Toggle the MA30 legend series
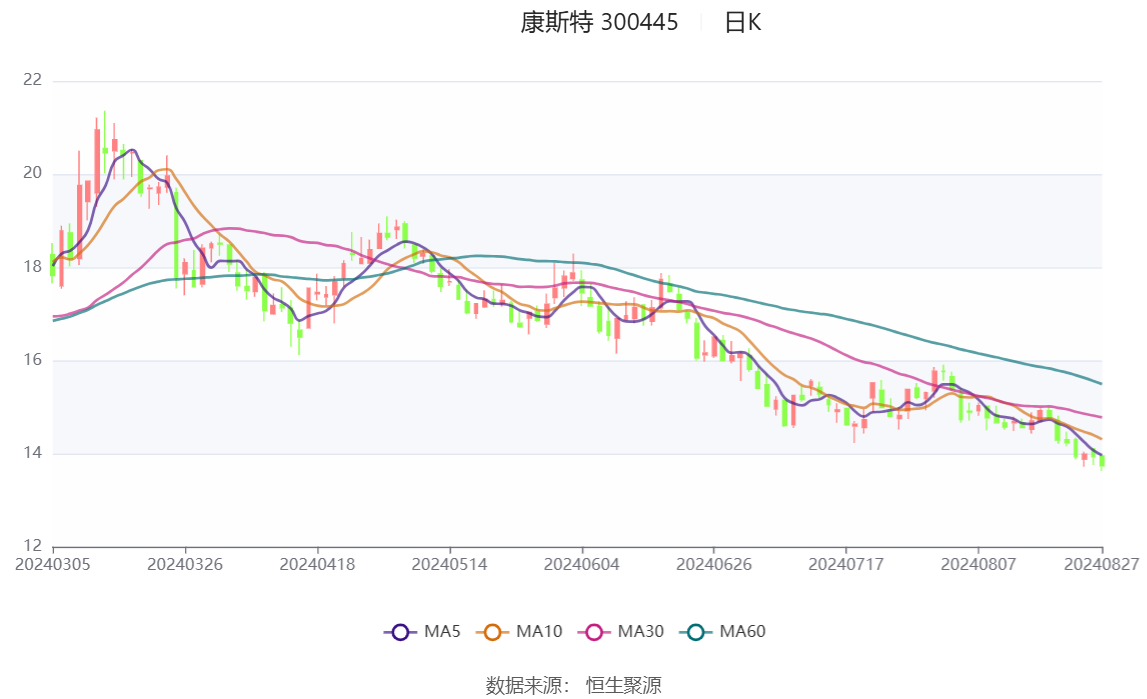The width and height of the screenshot is (1147, 699). (x=621, y=632)
